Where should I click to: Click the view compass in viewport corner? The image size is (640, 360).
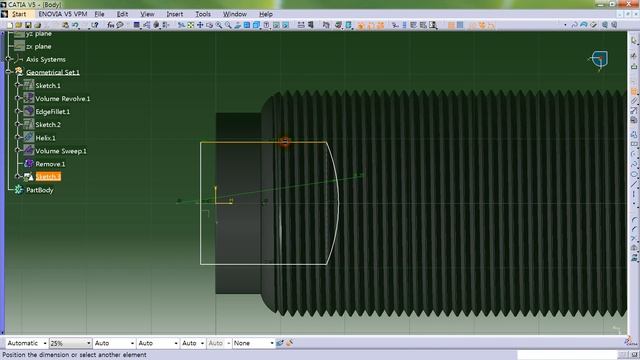coord(599,60)
